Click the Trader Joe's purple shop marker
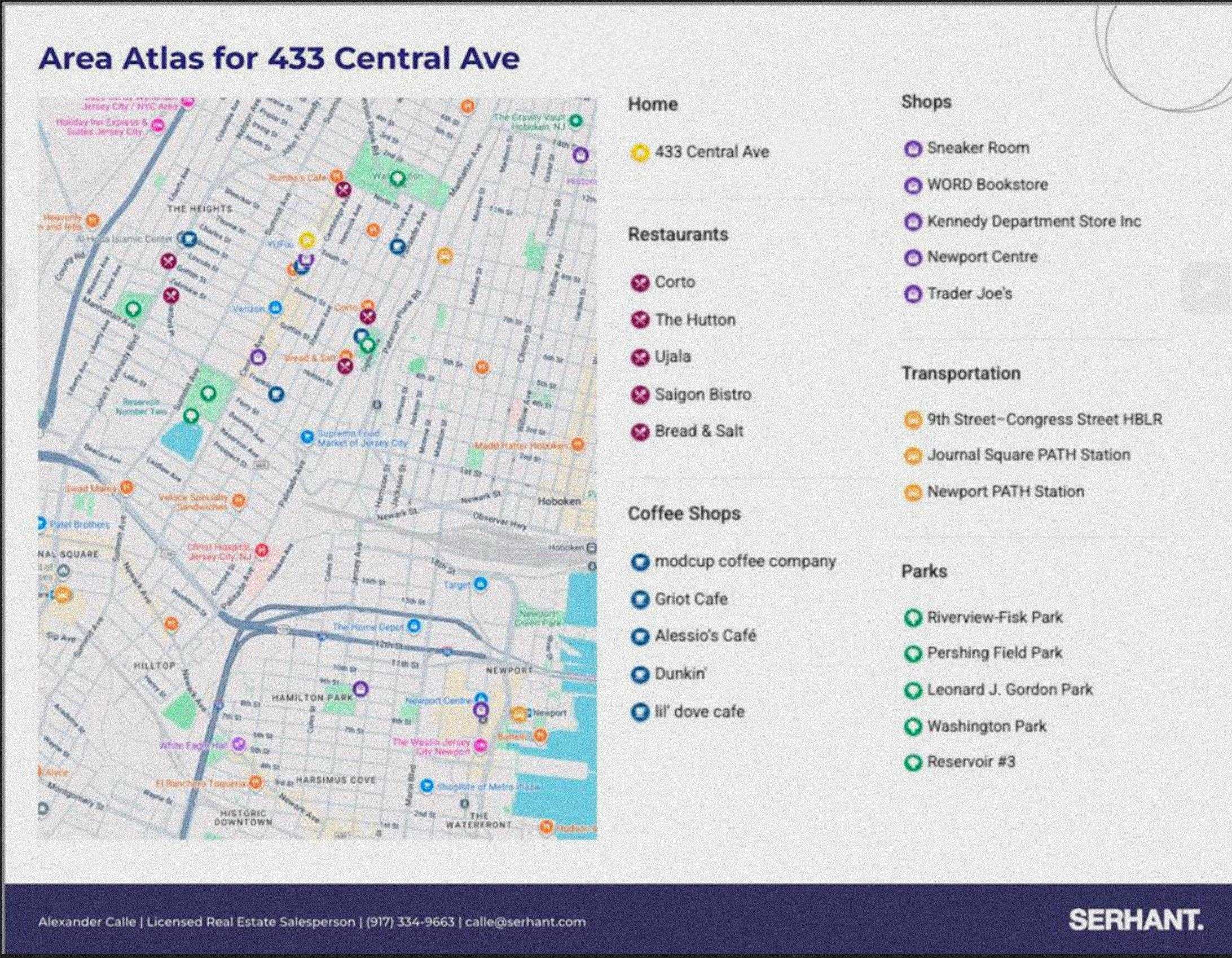This screenshot has height=958, width=1232. pos(913,293)
